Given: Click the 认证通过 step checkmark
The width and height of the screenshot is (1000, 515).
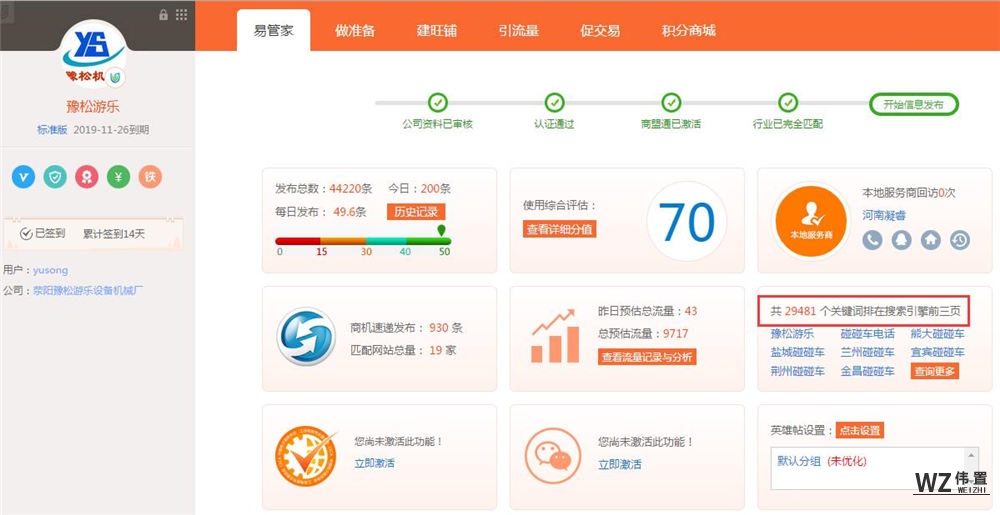Looking at the screenshot, I should point(554,102).
